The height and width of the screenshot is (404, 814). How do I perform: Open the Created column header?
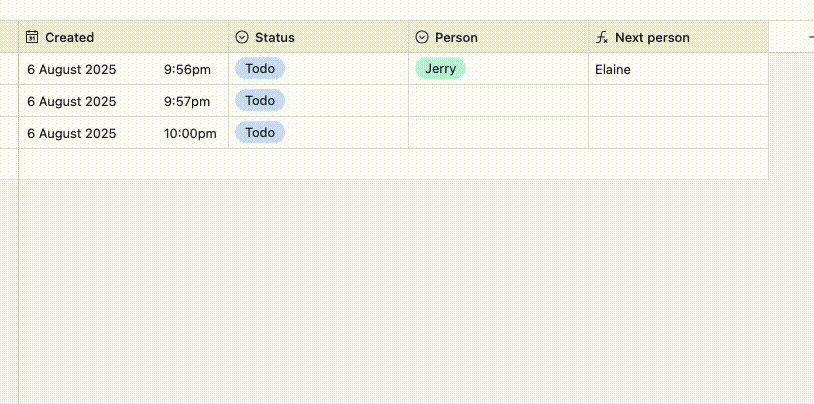click(70, 37)
